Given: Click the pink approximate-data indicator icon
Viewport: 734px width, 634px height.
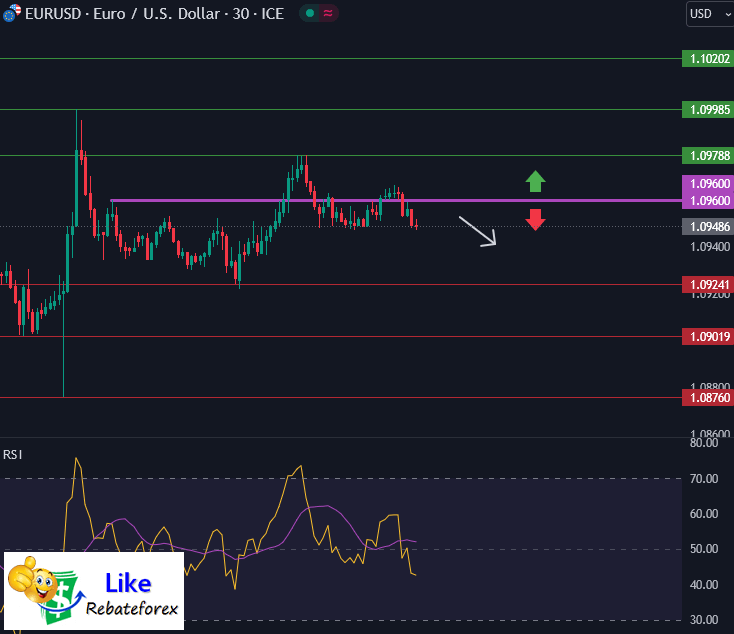Looking at the screenshot, I should tap(328, 14).
